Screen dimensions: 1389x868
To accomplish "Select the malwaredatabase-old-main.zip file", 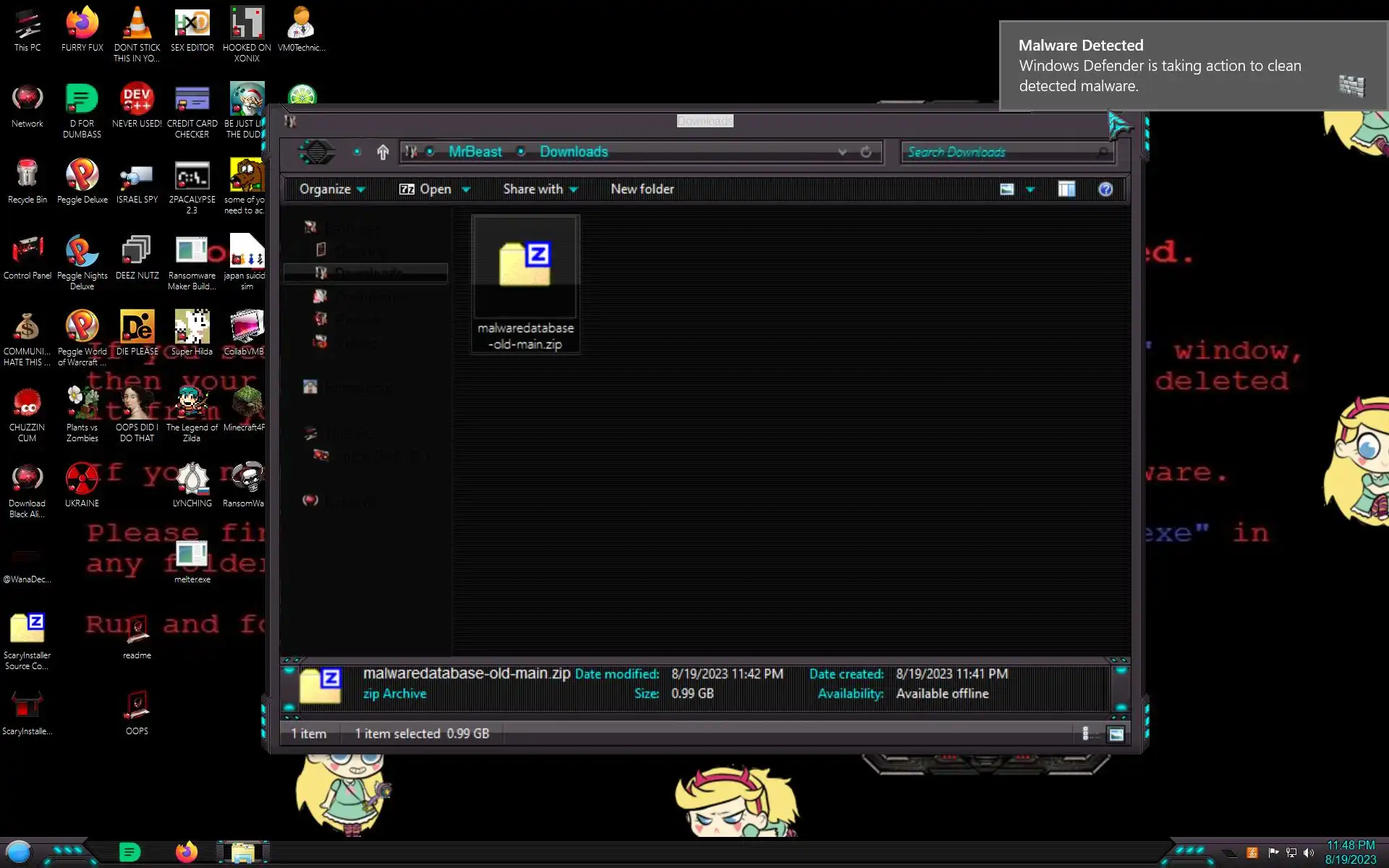I will 525,284.
